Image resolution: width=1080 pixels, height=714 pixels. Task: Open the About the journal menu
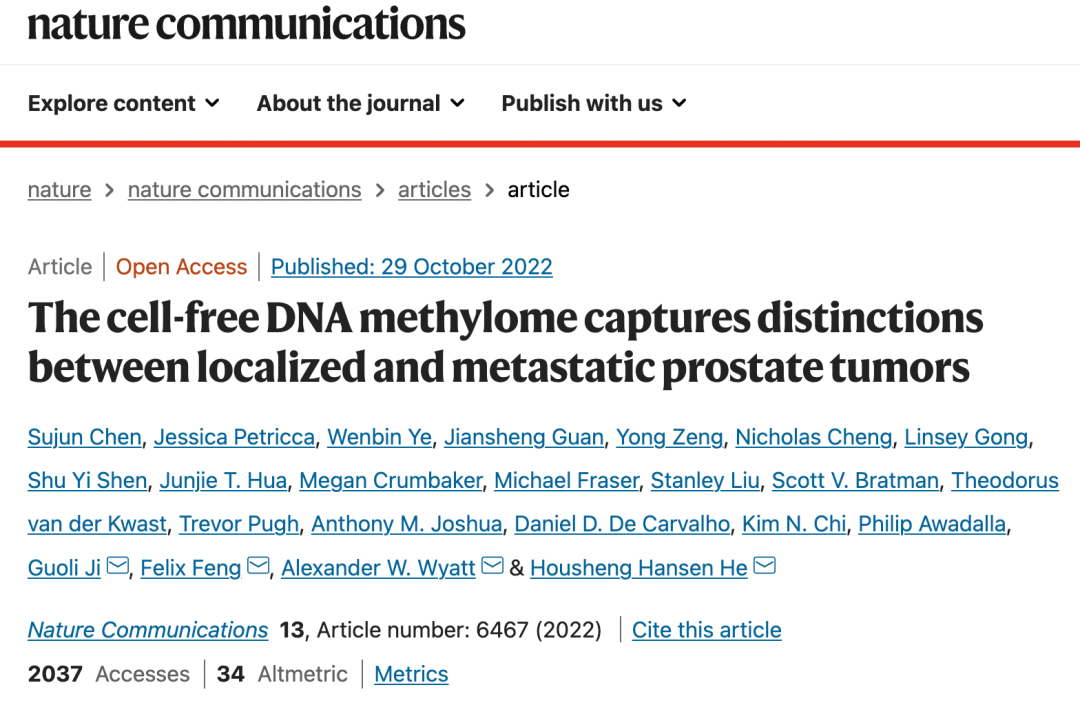click(360, 103)
